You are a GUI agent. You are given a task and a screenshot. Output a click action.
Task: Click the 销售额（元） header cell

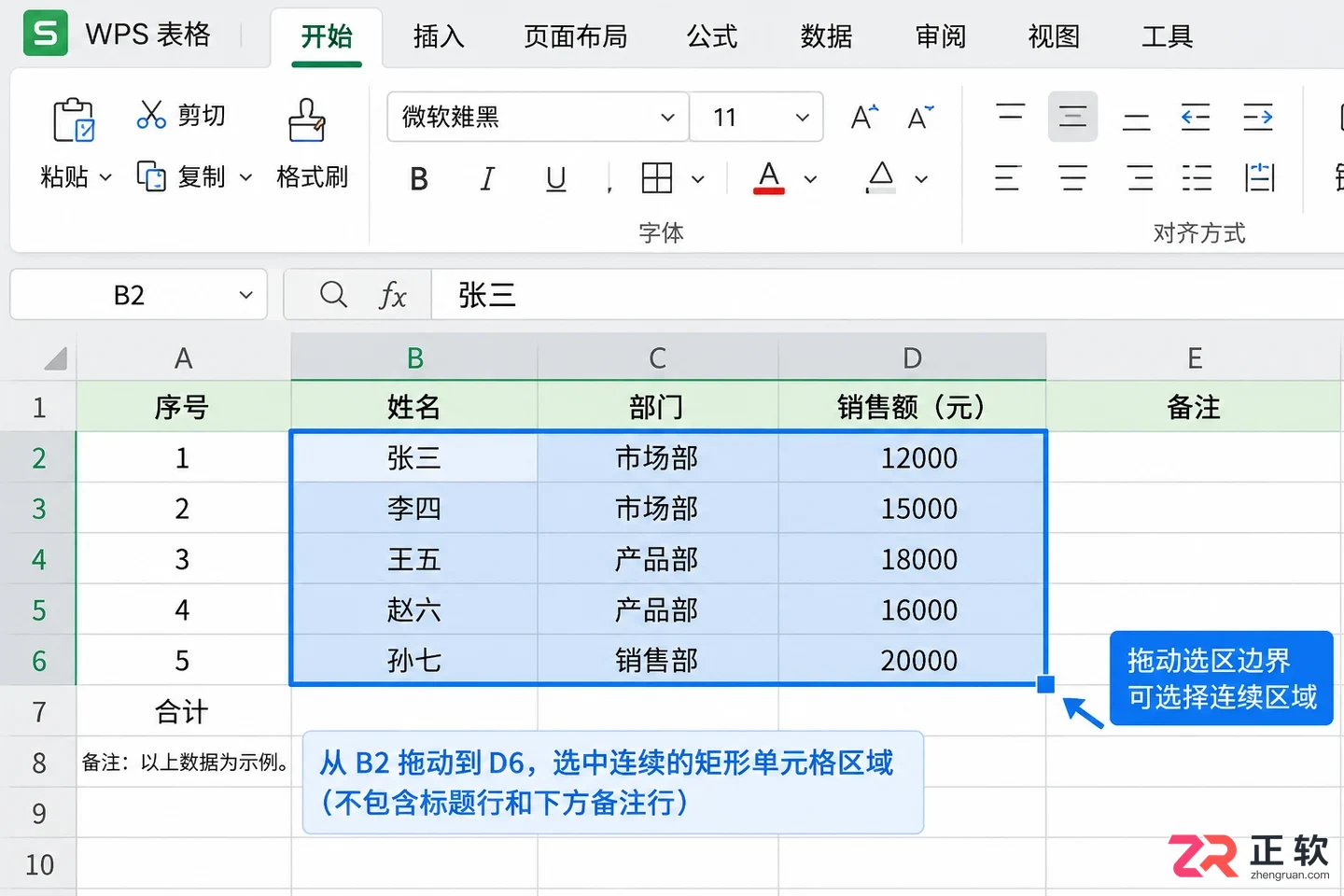click(x=913, y=407)
